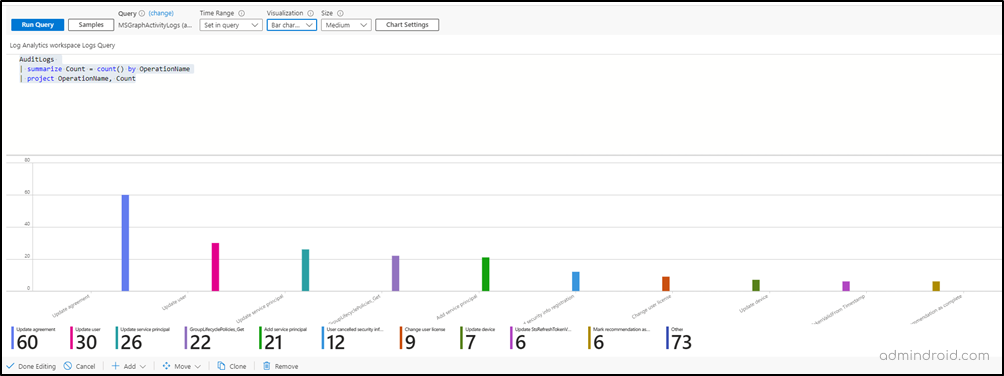The image size is (1004, 376).
Task: Click the Log Analytics workspace Logs Query label
Action: pos(62,45)
